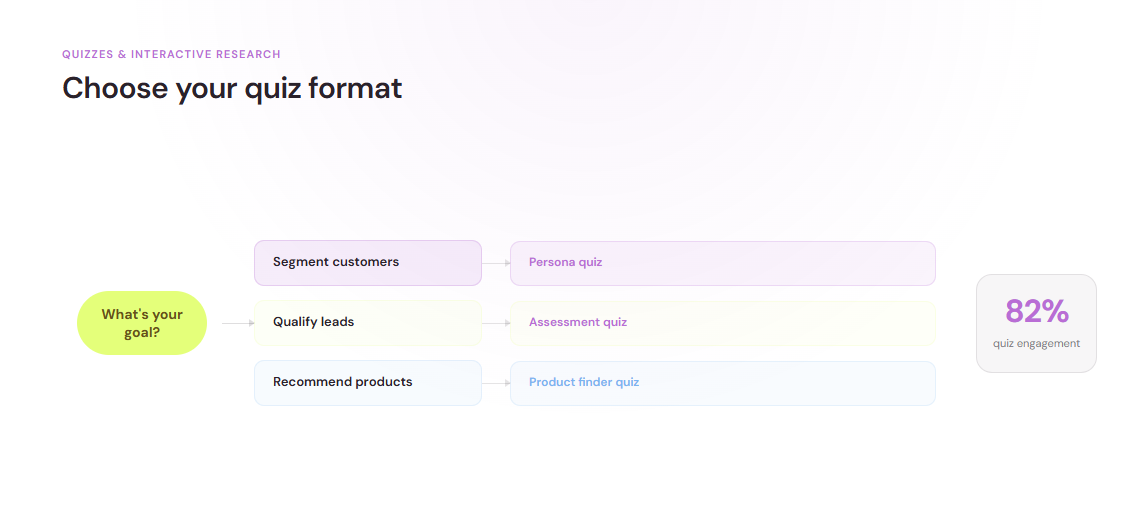This screenshot has height=526, width=1122.
Task: Select the Recommend products option
Action: 368,383
